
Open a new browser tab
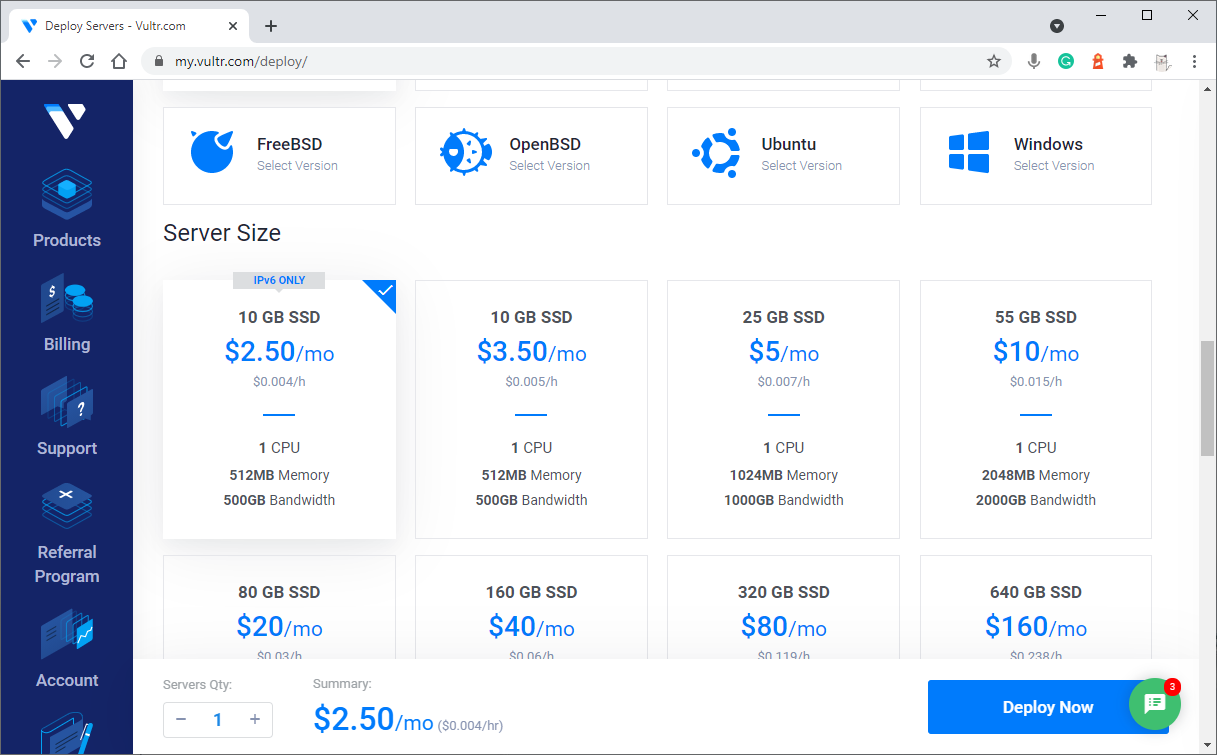[271, 26]
